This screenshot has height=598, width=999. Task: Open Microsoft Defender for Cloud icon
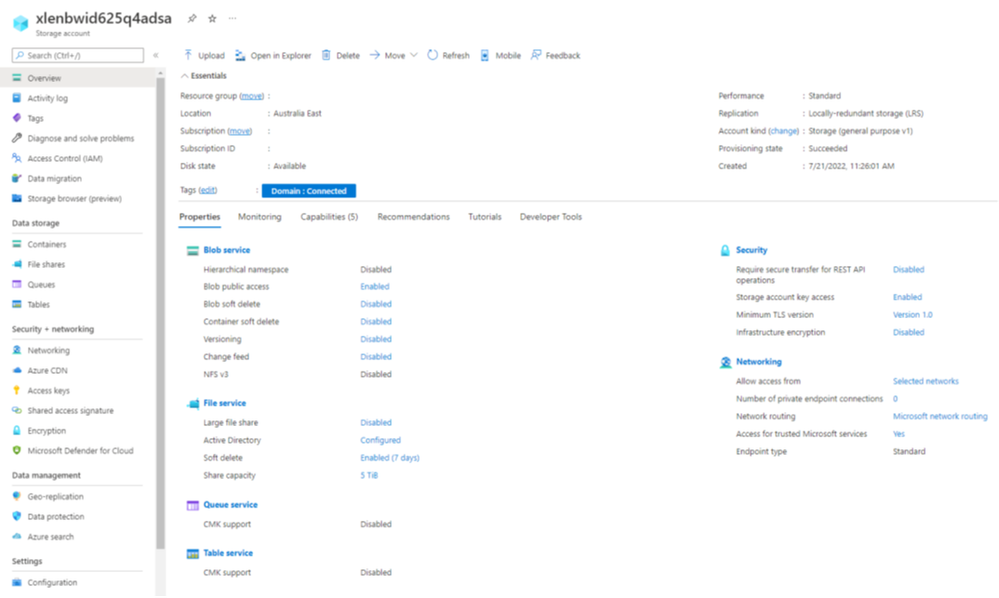click(x=17, y=450)
